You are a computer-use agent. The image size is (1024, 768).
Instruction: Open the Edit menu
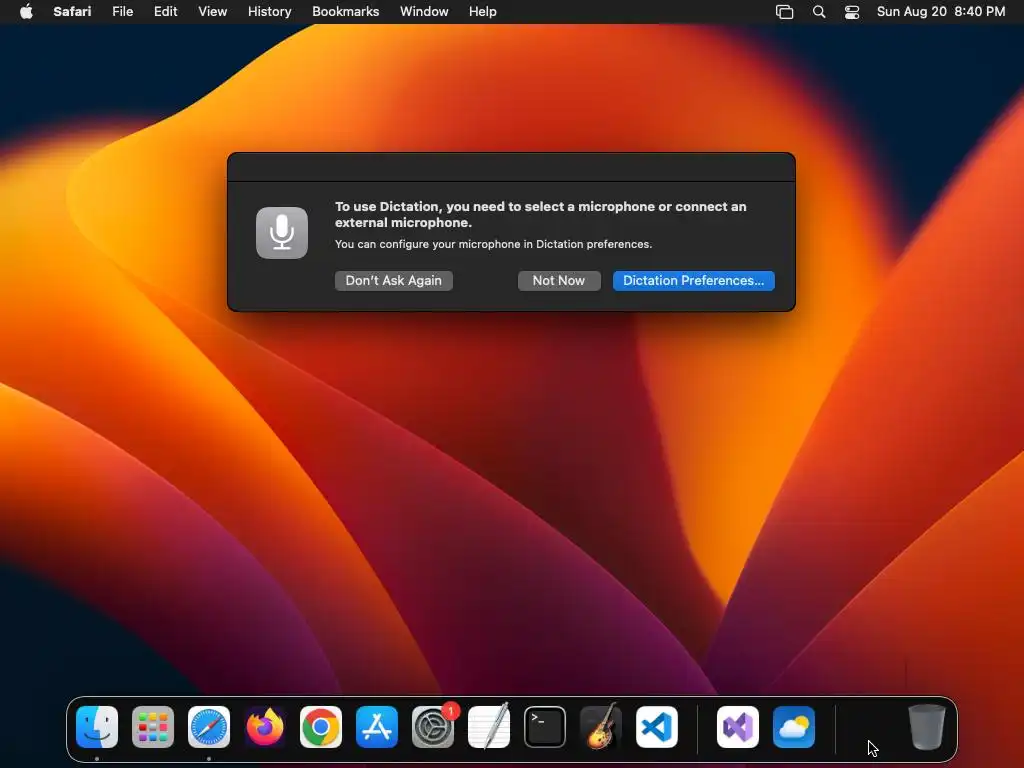[166, 12]
